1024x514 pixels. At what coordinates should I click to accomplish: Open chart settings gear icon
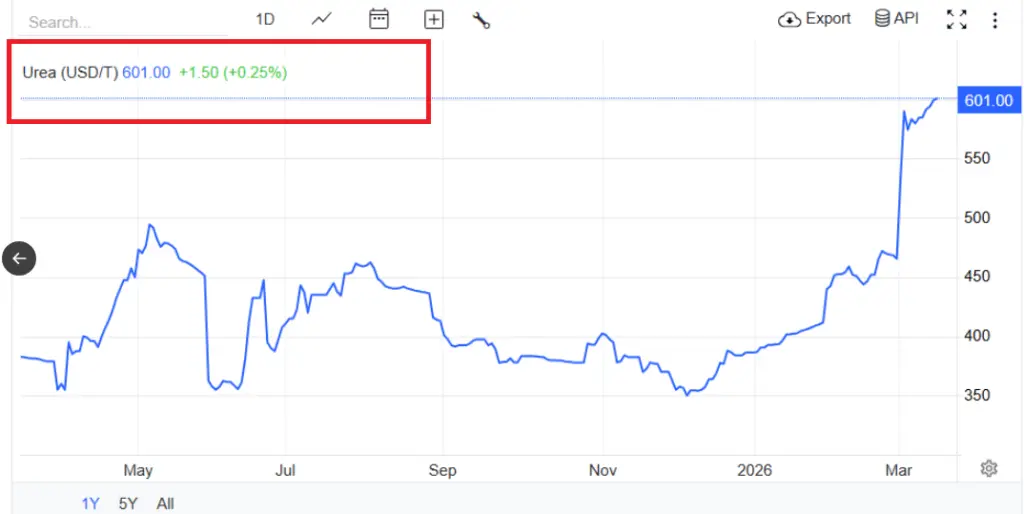click(989, 468)
